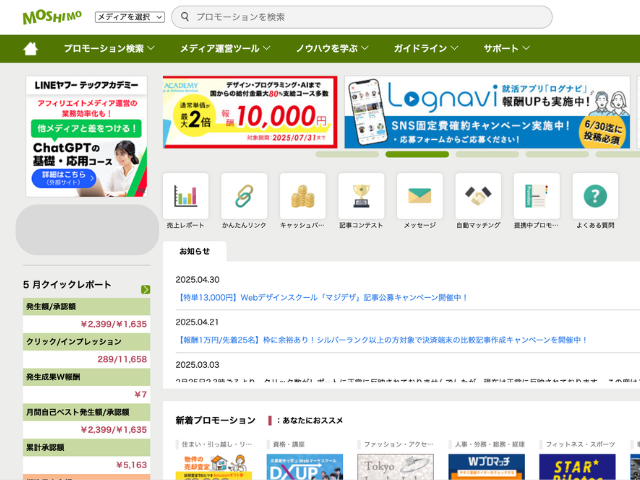Screen dimensions: 640x480
Task: Click the 新着プロモーション heading
Action: 216,420
